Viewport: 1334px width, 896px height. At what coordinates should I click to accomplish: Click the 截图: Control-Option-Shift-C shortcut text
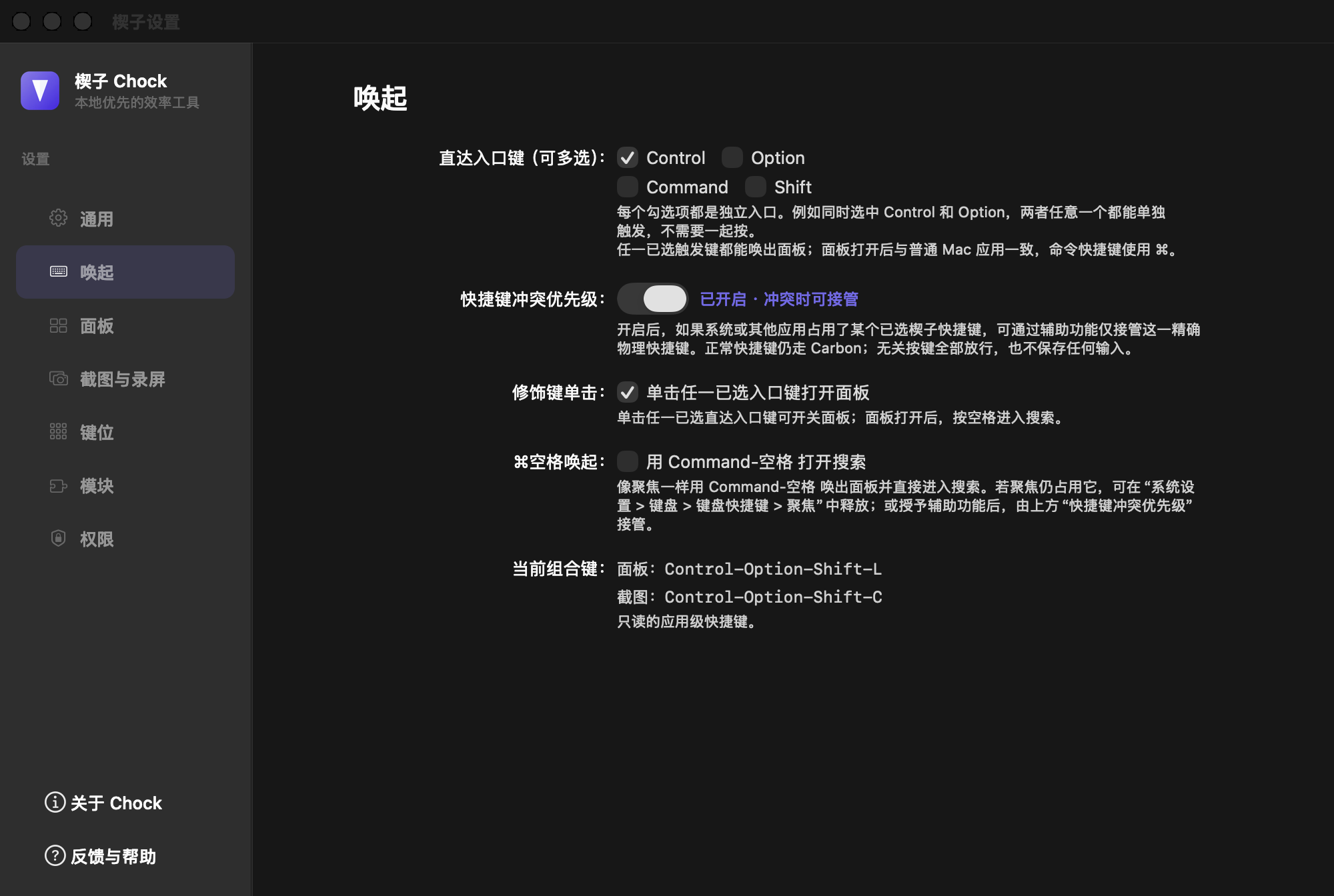tap(750, 597)
